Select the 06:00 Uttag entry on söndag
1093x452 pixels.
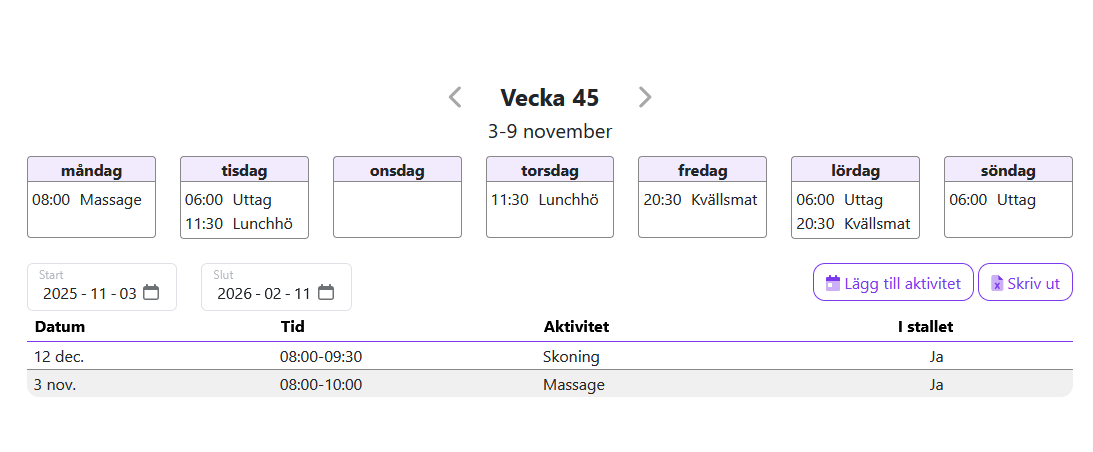(x=992, y=200)
